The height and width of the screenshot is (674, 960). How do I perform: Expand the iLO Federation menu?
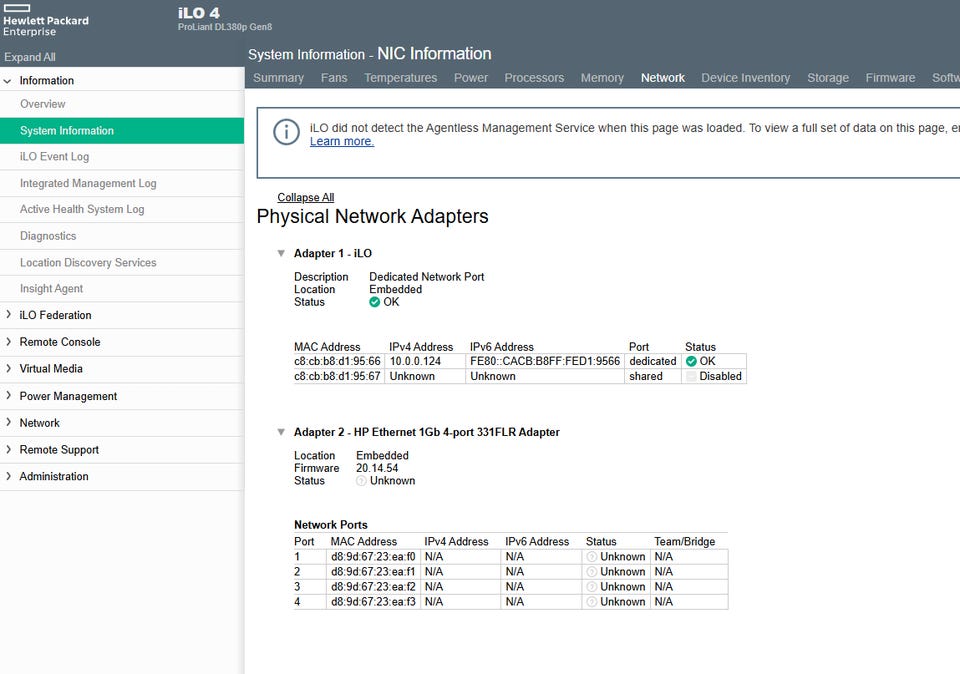[8, 315]
